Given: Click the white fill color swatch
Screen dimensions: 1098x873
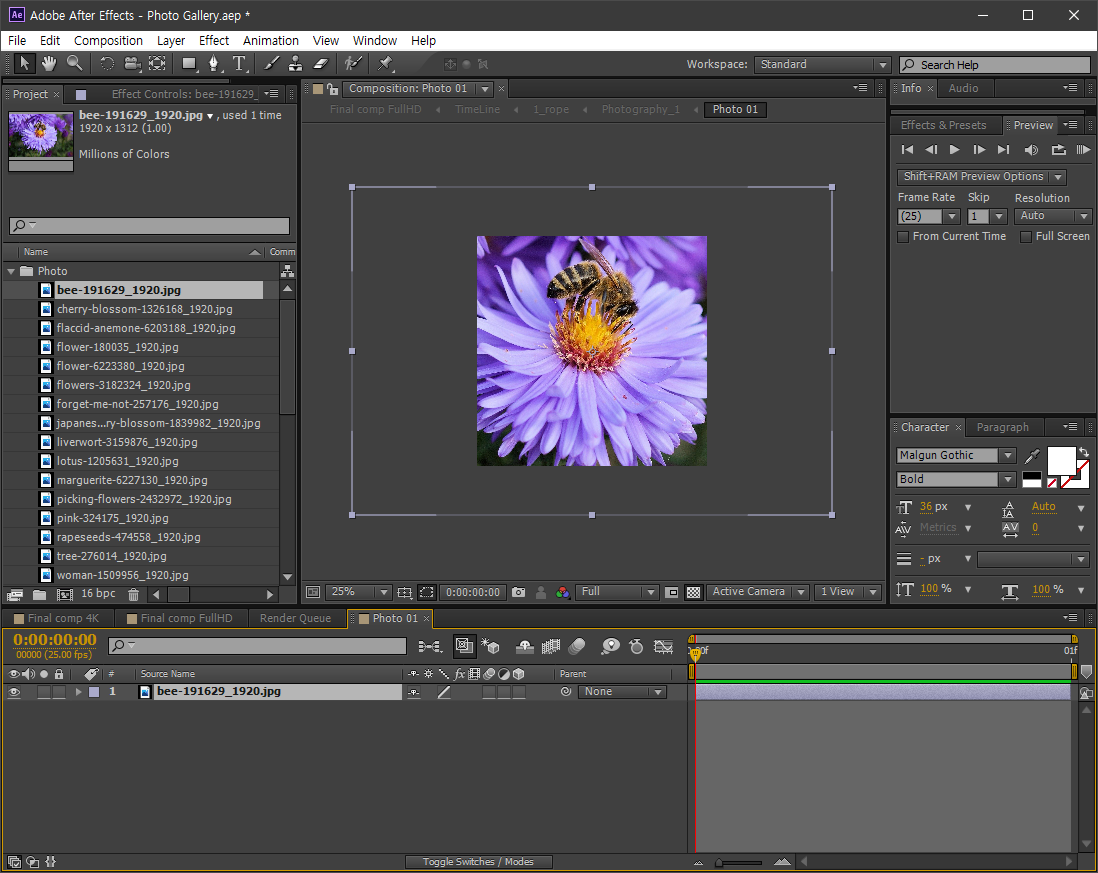Looking at the screenshot, I should coord(1060,460).
